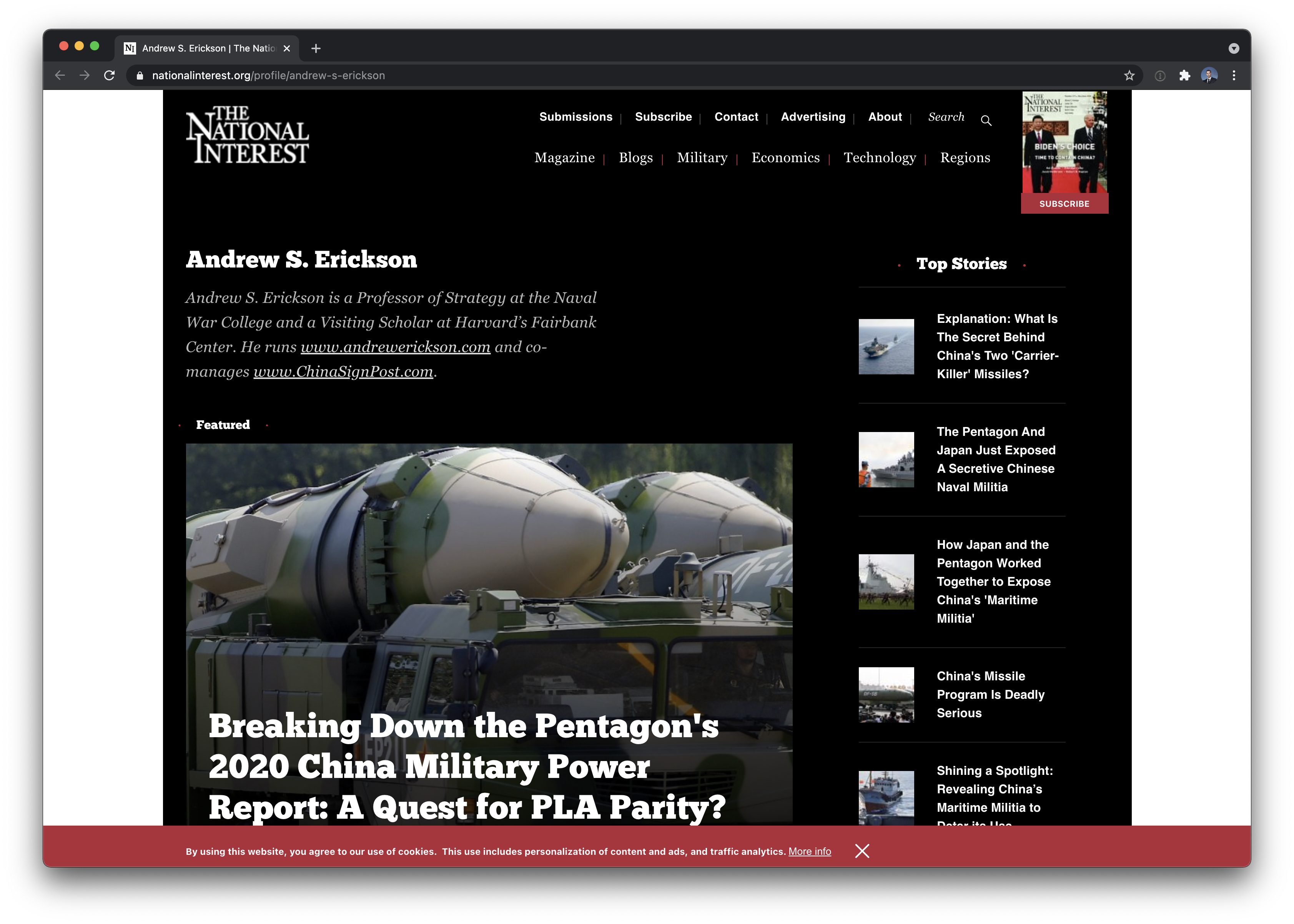Image resolution: width=1294 pixels, height=924 pixels.
Task: Click the padlock site info icon
Action: tap(140, 76)
